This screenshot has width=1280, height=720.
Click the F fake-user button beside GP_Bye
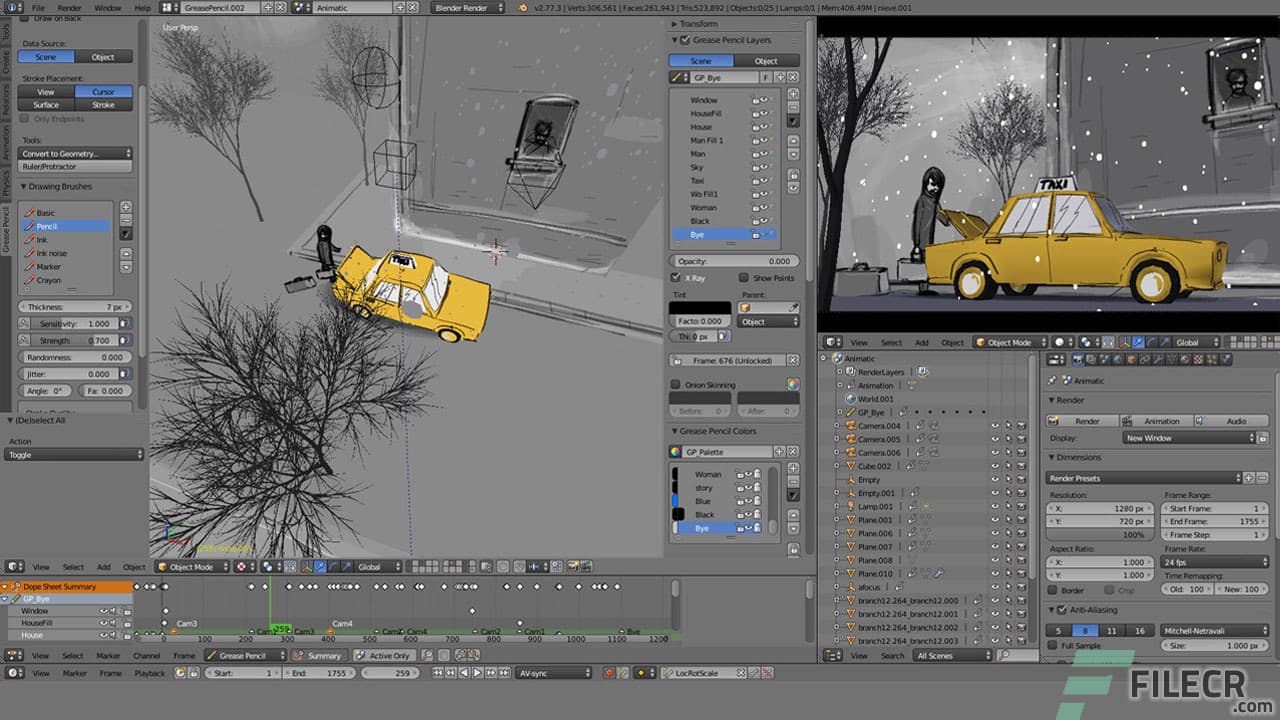[766, 77]
